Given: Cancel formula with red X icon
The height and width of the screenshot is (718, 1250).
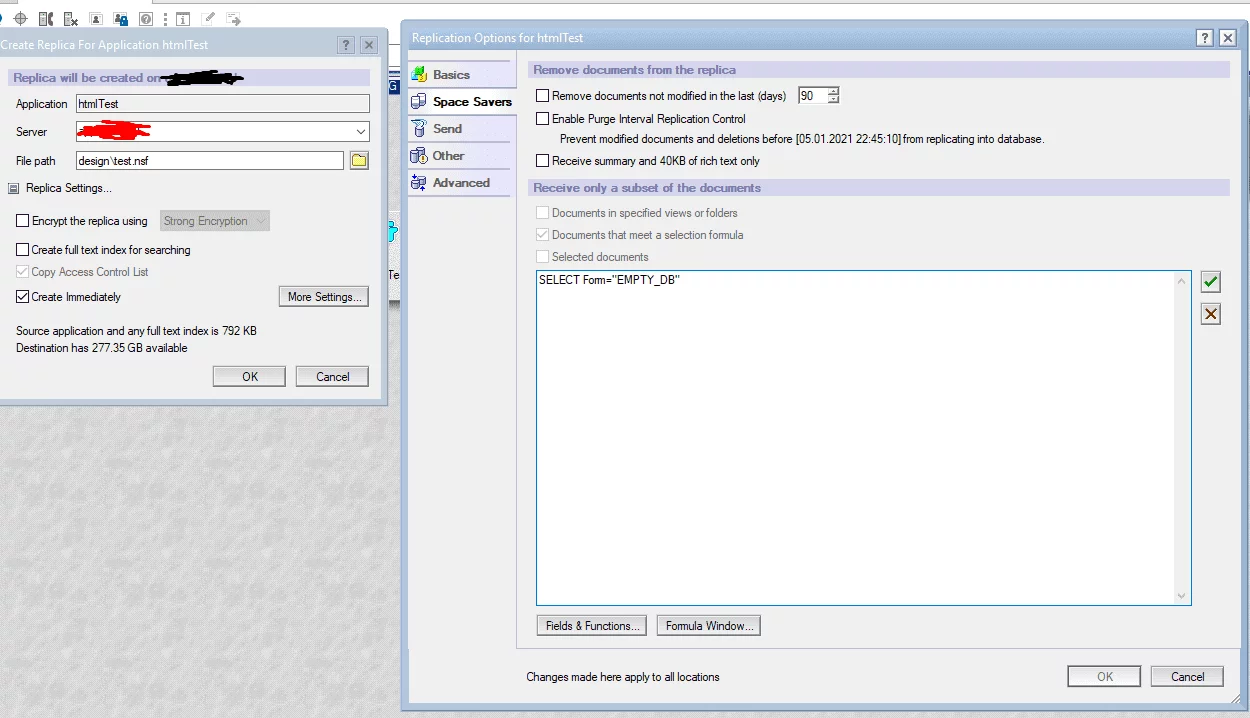Looking at the screenshot, I should (1211, 314).
